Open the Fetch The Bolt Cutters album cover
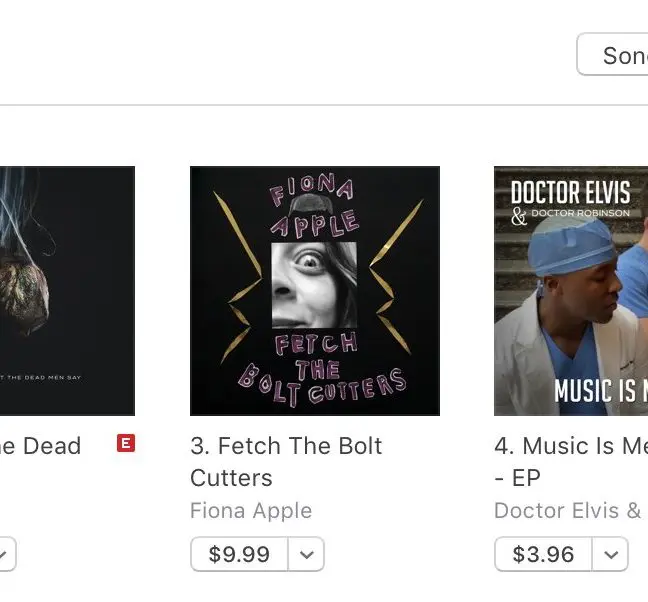This screenshot has width=648, height=602. pyautogui.click(x=314, y=290)
